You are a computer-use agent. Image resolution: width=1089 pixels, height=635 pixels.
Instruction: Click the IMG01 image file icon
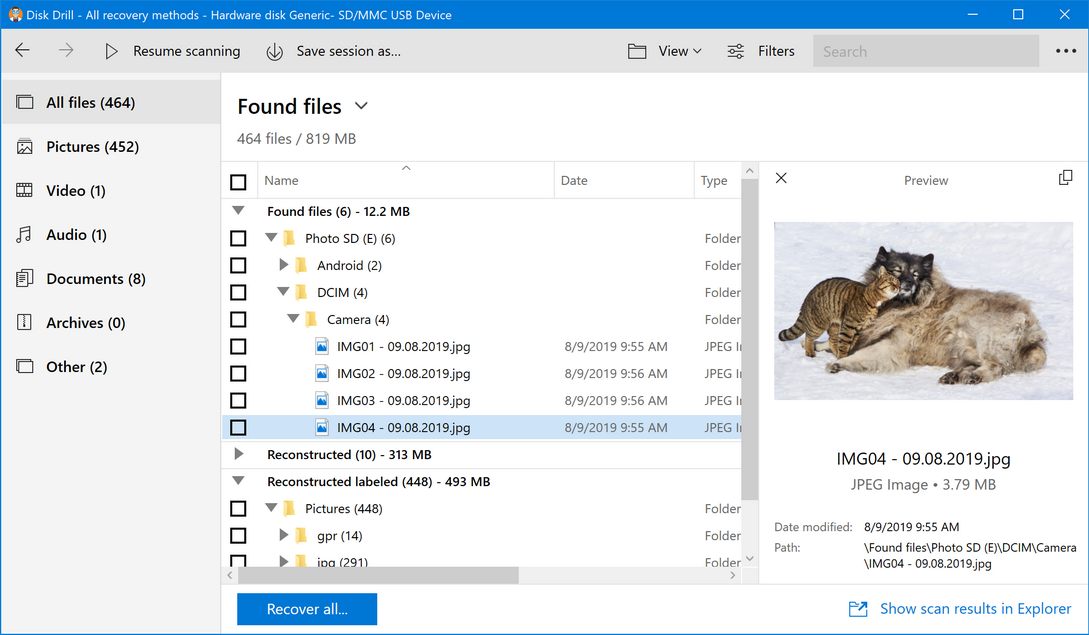pyautogui.click(x=322, y=346)
